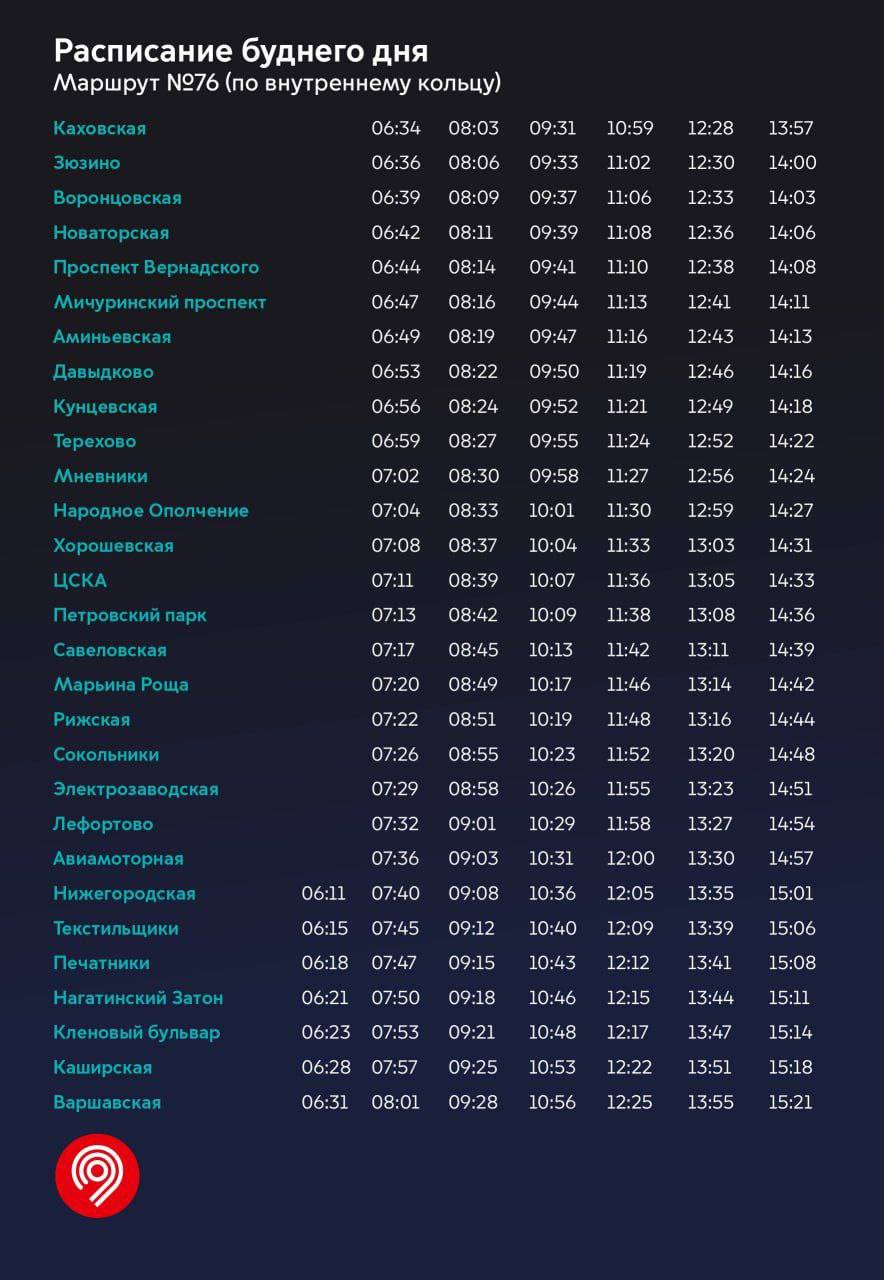Select the Народное Ополчение station

[x=150, y=511]
